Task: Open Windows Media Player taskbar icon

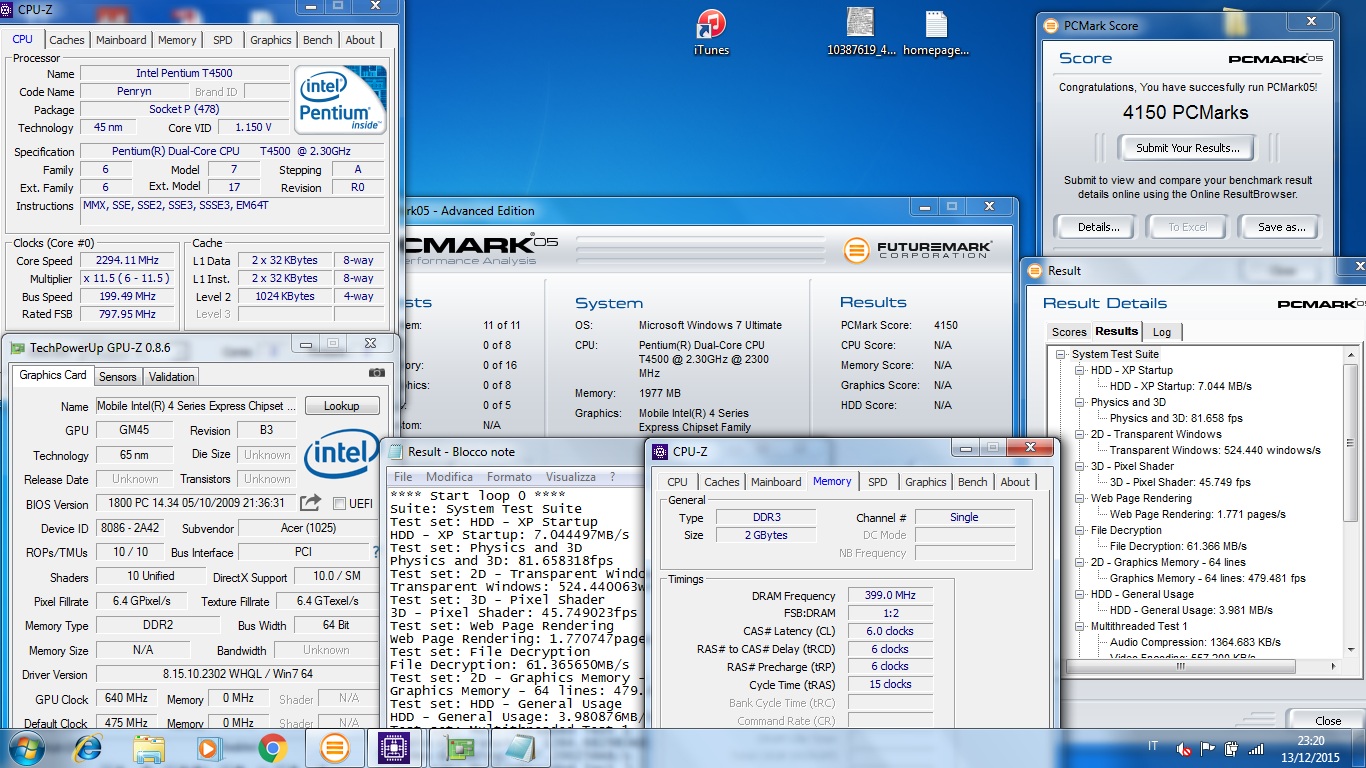Action: pos(210,748)
